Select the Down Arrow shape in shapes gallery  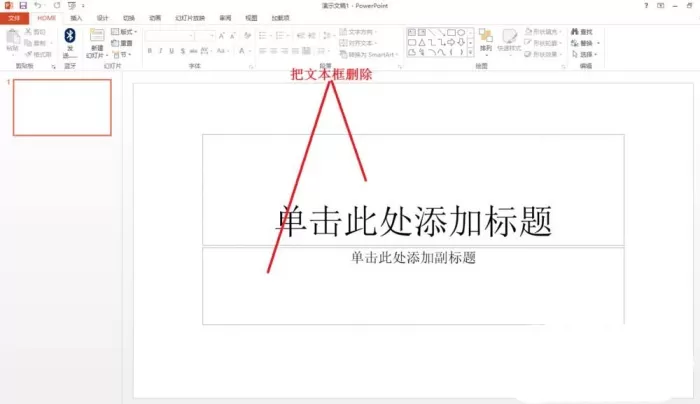[x=461, y=42]
